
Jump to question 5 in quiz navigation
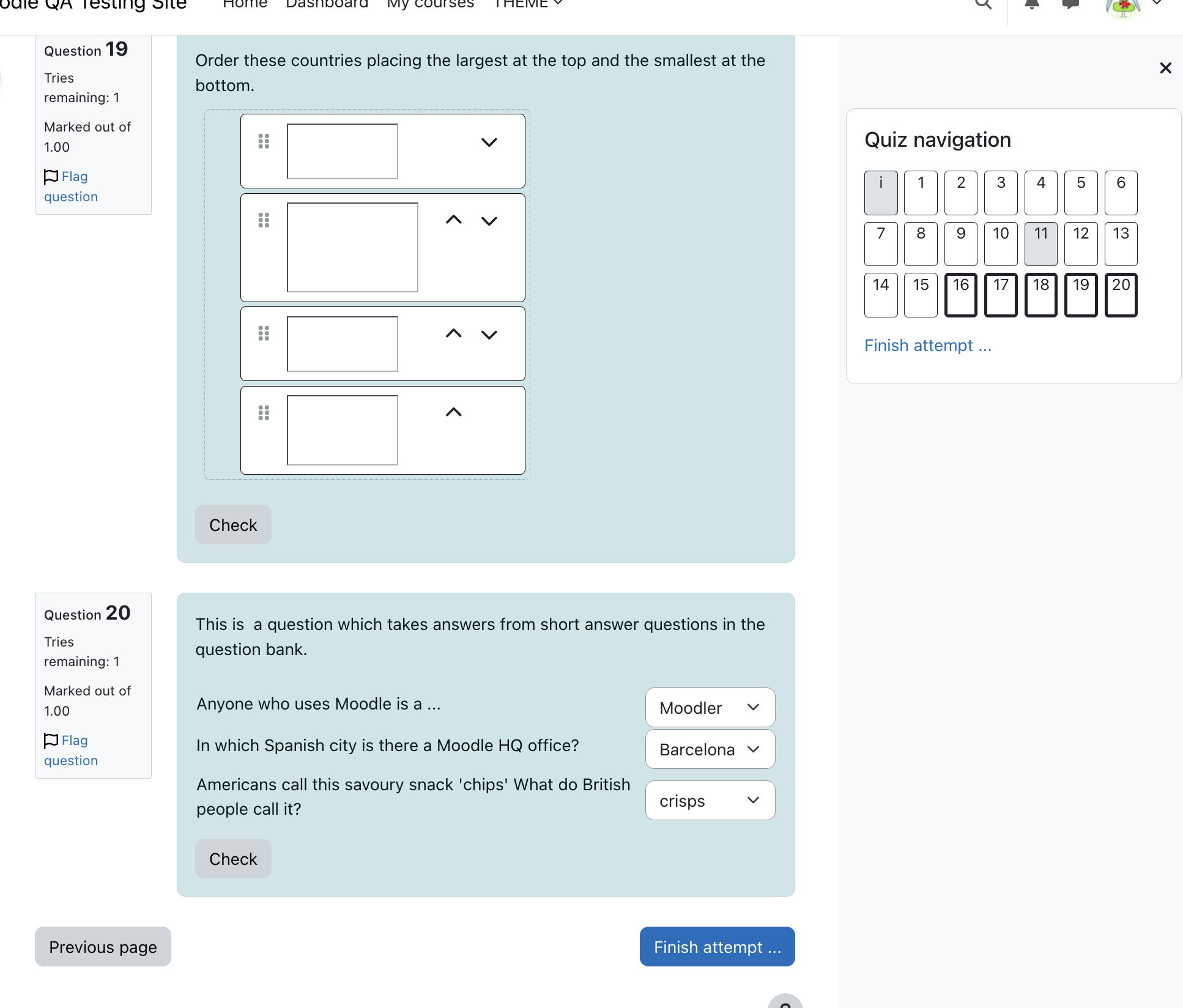click(1081, 193)
